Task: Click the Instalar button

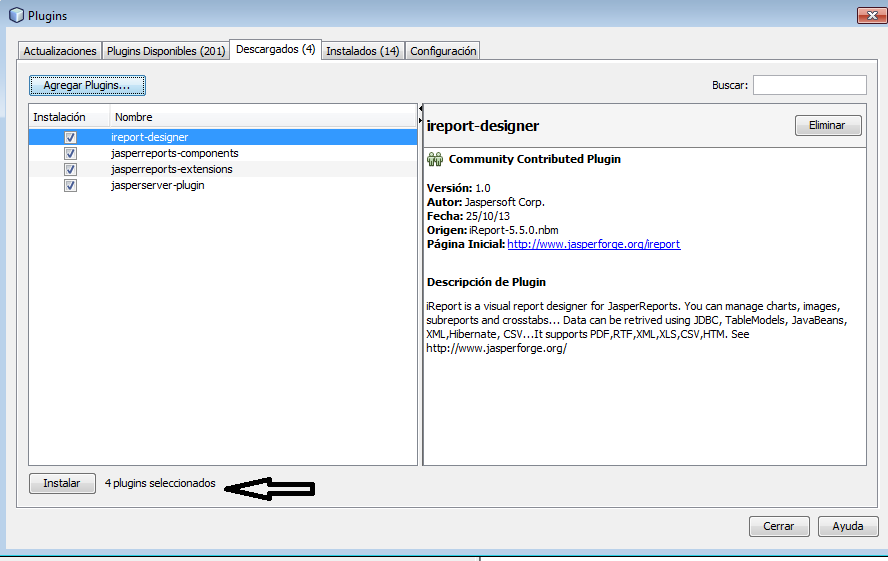Action: click(x=62, y=483)
